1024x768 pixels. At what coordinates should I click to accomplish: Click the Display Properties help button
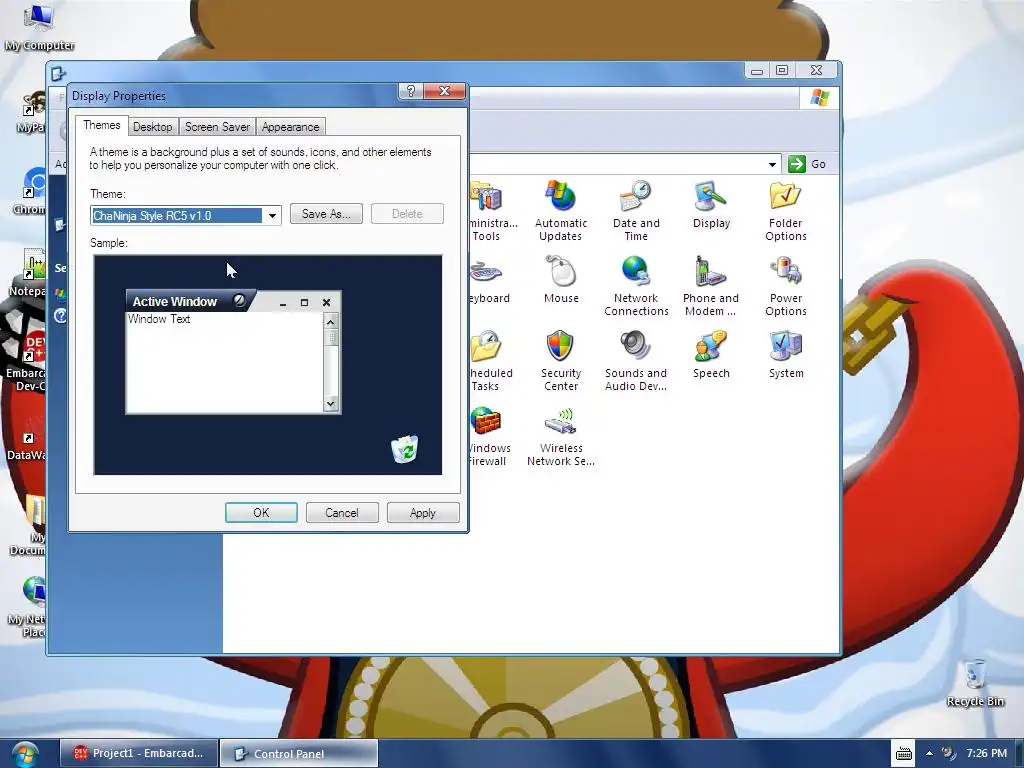410,91
